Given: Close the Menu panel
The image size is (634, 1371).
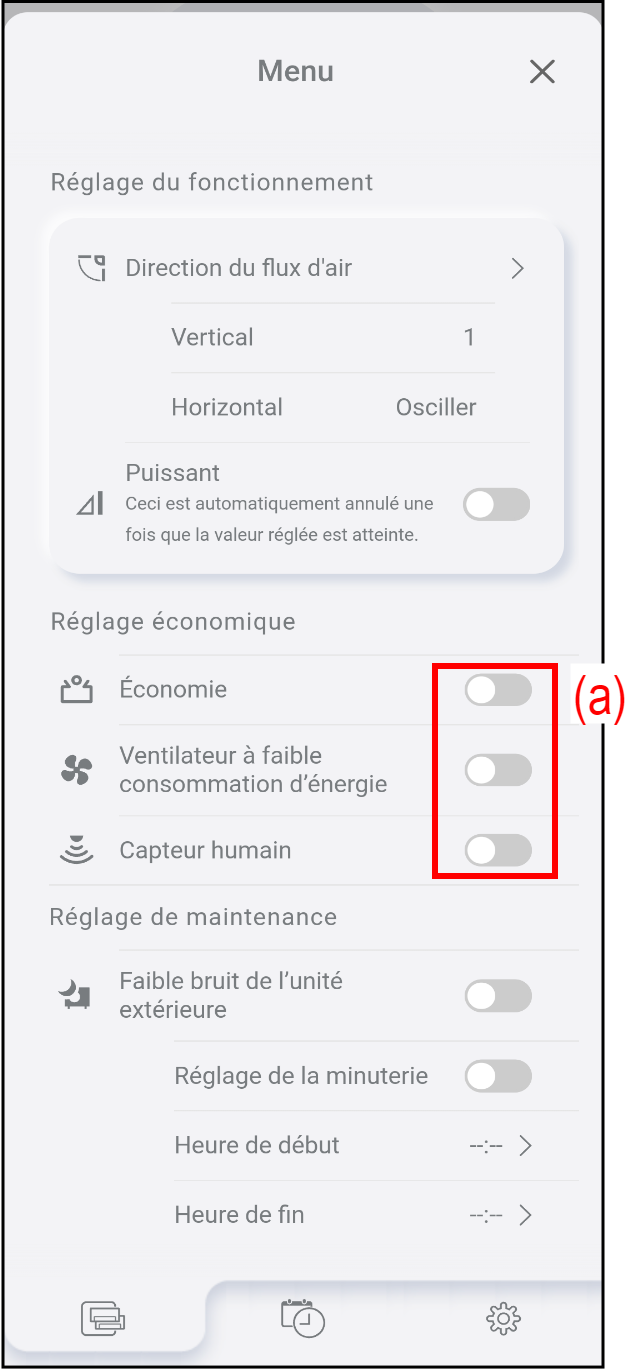Looking at the screenshot, I should (x=542, y=72).
